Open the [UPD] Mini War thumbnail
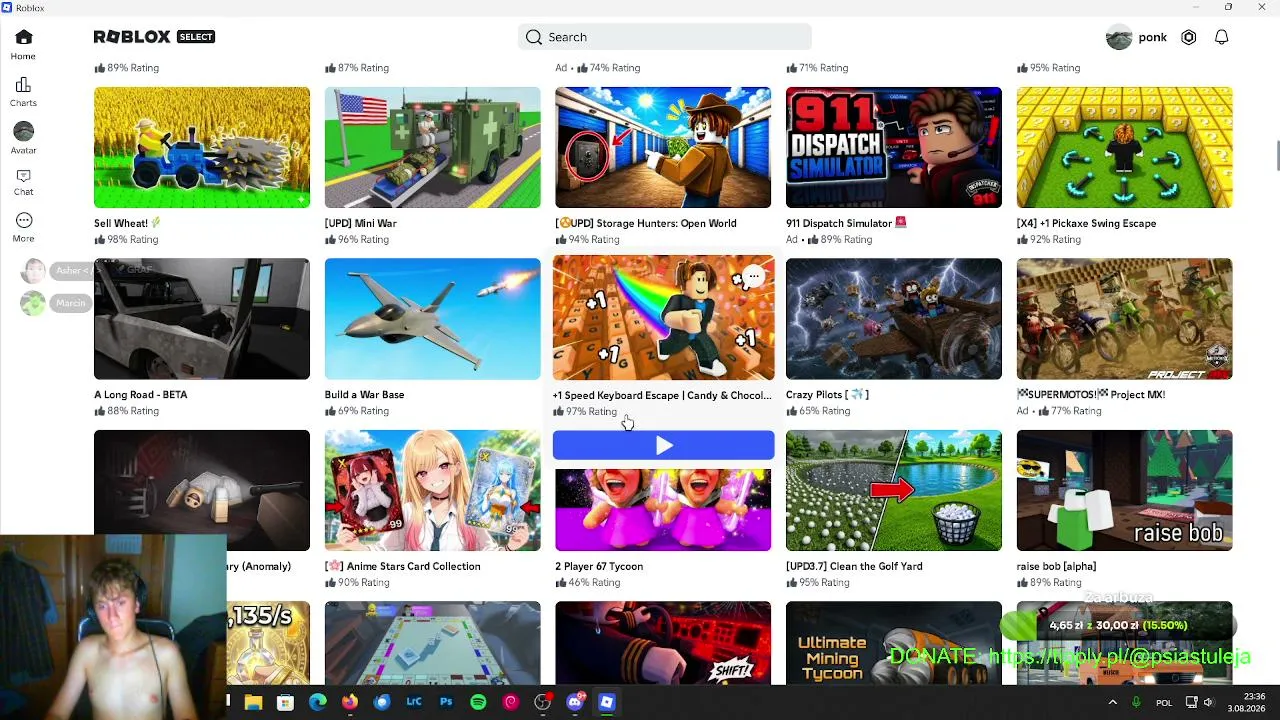The height and width of the screenshot is (720, 1280). (432, 147)
